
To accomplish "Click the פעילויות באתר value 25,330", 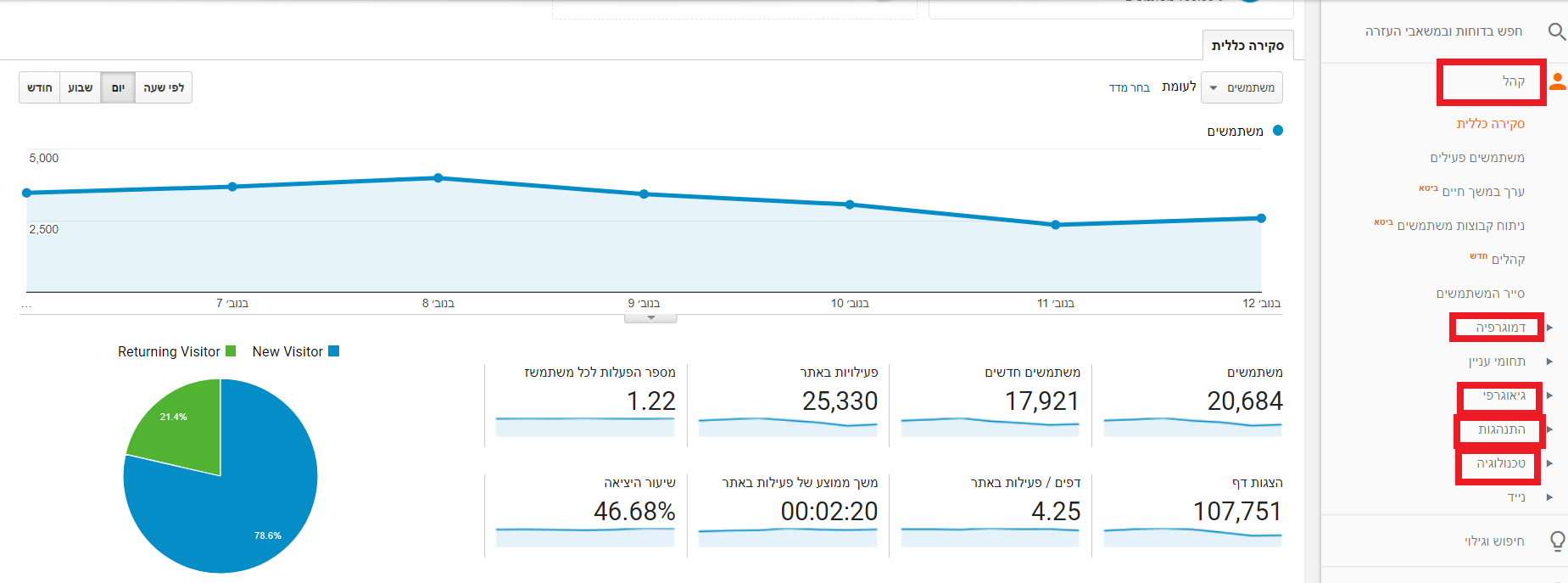I will (x=840, y=401).
